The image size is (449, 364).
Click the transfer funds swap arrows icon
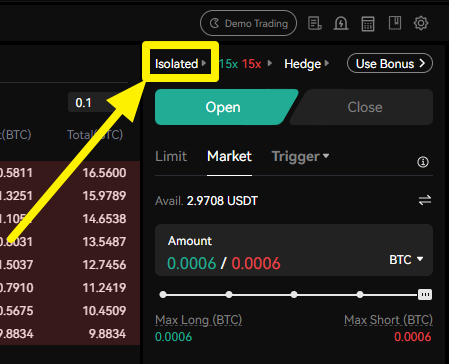(425, 200)
